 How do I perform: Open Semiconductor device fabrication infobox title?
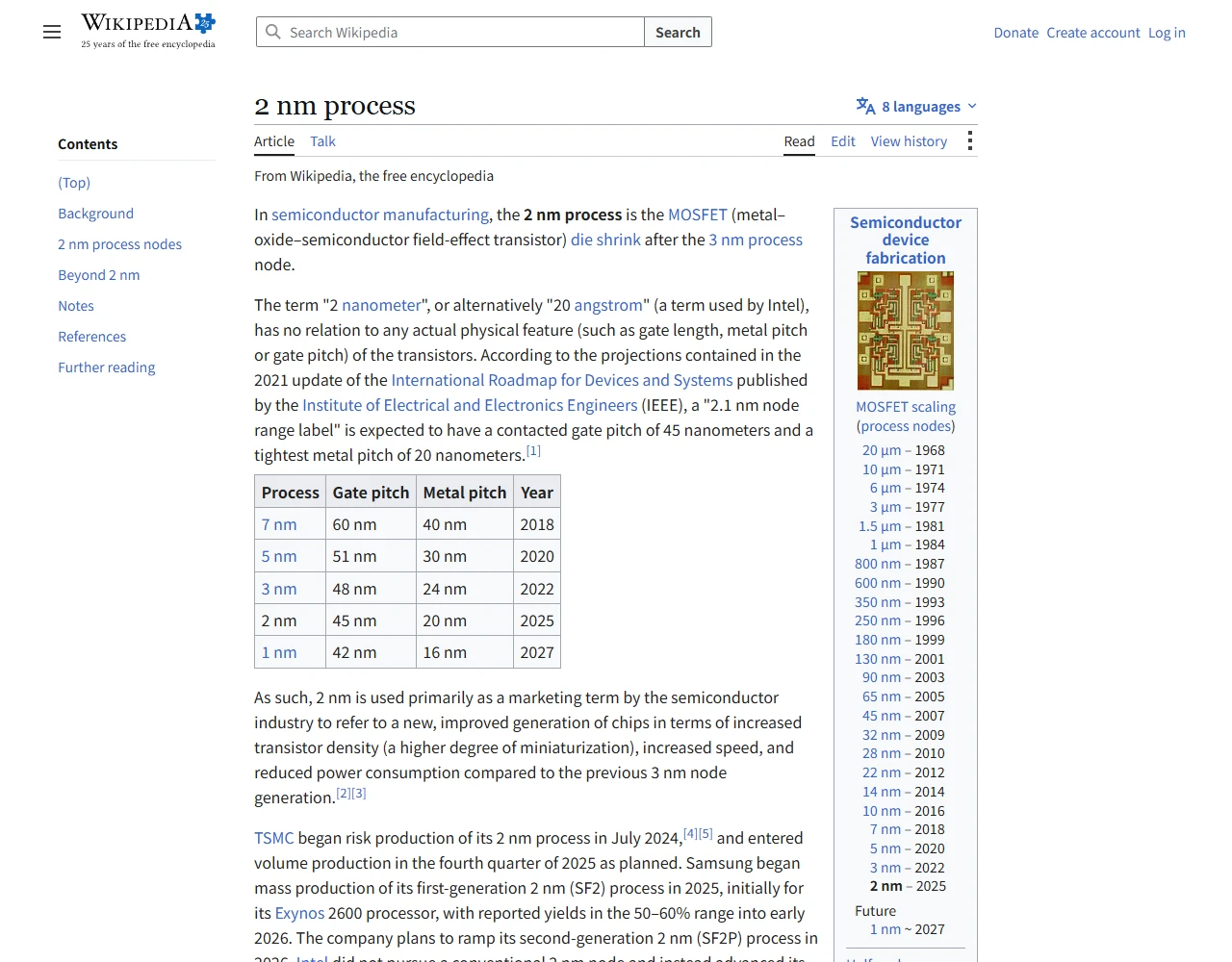point(906,240)
